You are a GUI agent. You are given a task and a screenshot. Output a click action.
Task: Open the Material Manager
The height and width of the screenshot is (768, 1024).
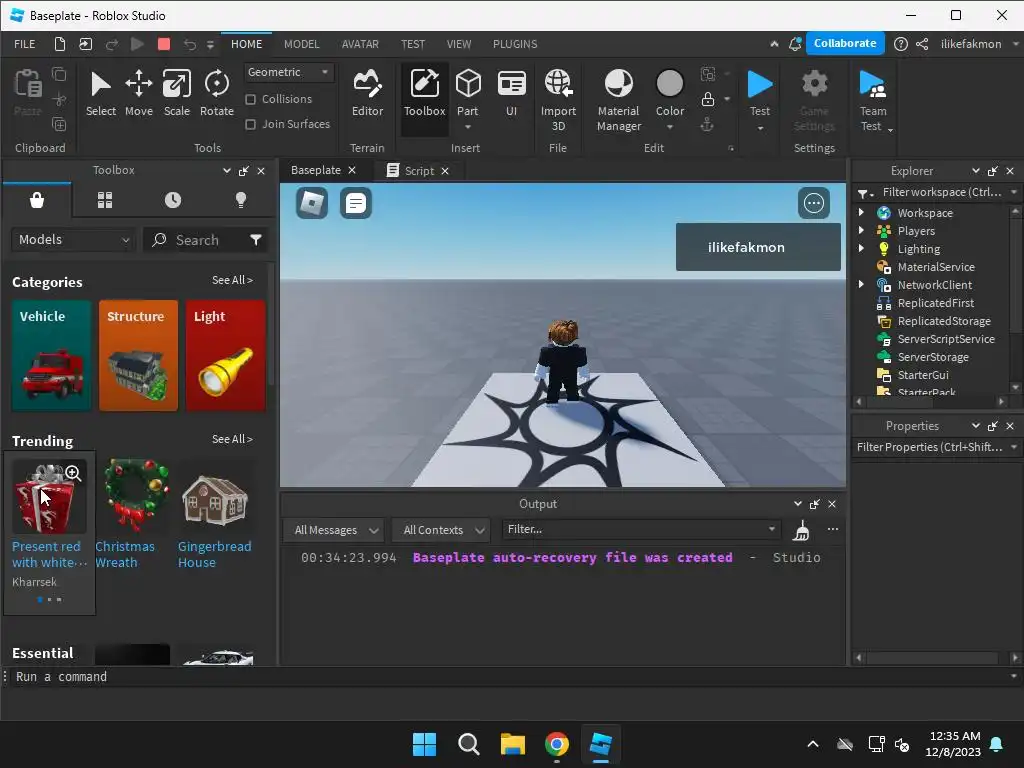pyautogui.click(x=618, y=100)
